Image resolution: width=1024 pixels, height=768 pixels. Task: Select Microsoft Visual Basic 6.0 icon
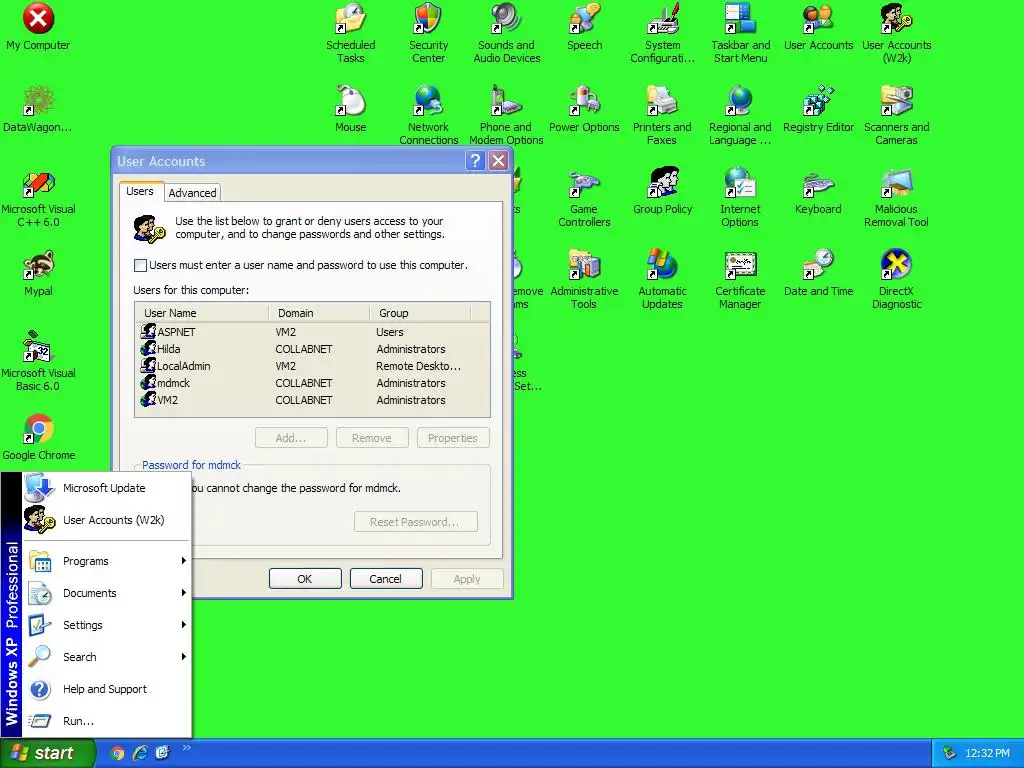(38, 361)
